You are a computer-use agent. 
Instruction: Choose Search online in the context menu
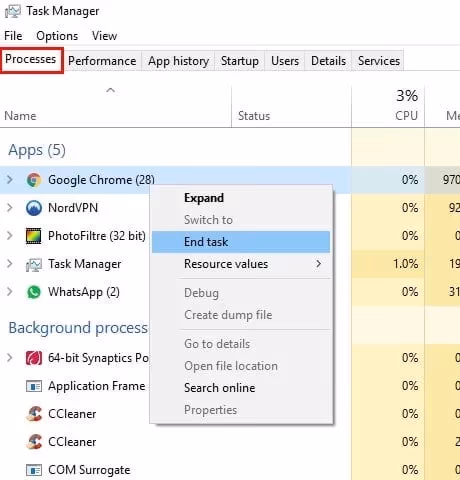(241, 388)
